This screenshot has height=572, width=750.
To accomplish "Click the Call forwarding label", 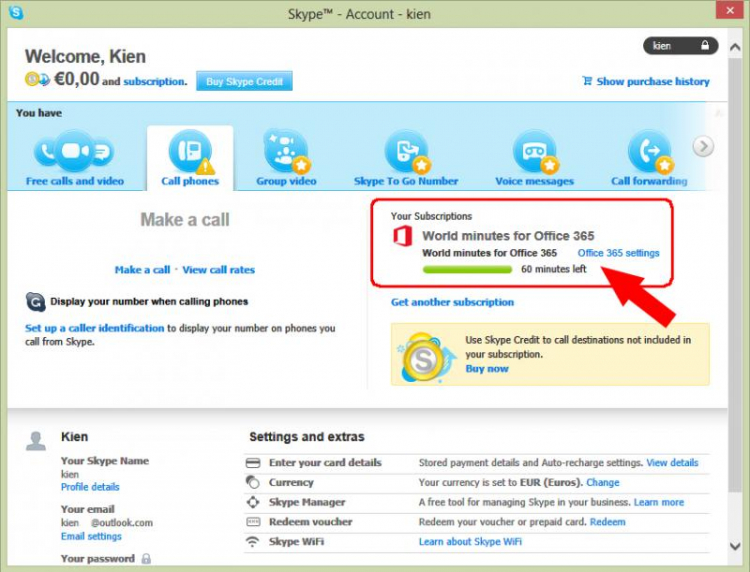I will (x=649, y=181).
